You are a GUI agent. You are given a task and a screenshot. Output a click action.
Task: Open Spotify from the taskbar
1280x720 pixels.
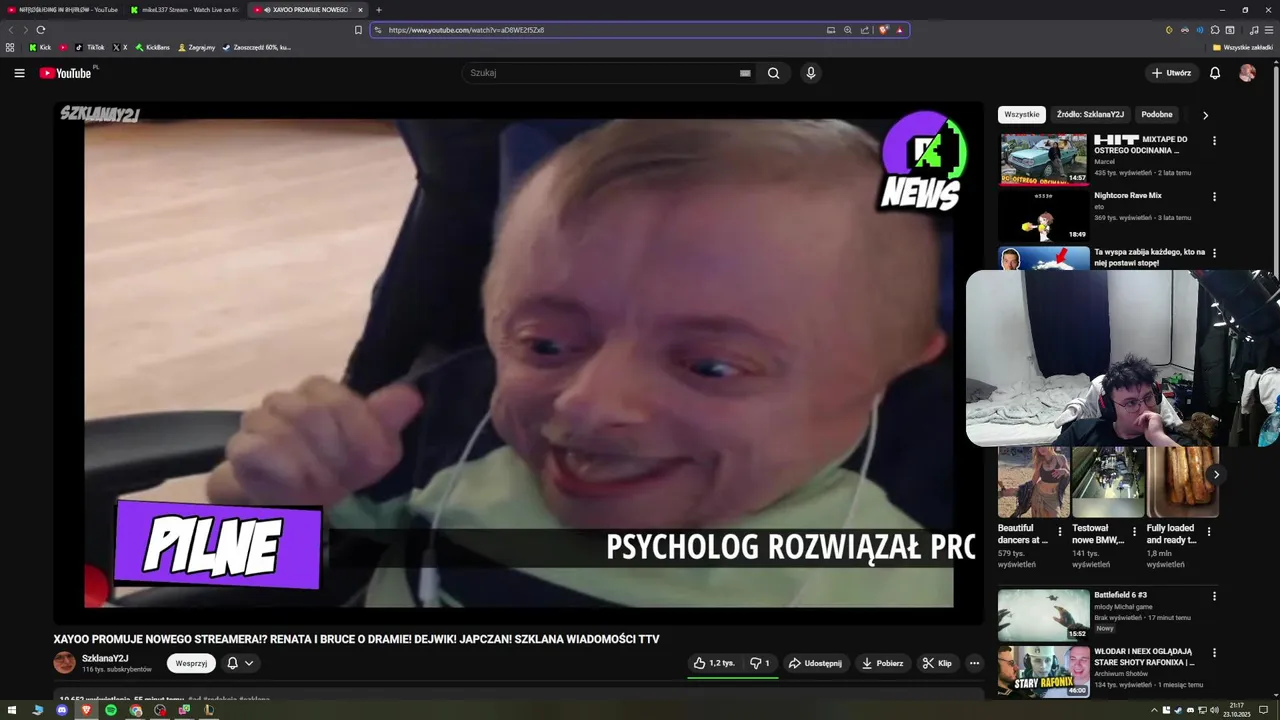[111, 710]
